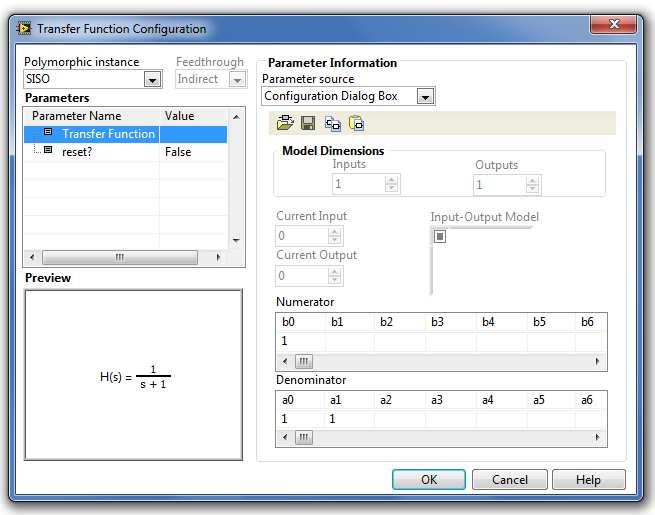Viewport: 655px width, 515px height.
Task: Click the Denominator a0 value cell
Action: coord(300,419)
